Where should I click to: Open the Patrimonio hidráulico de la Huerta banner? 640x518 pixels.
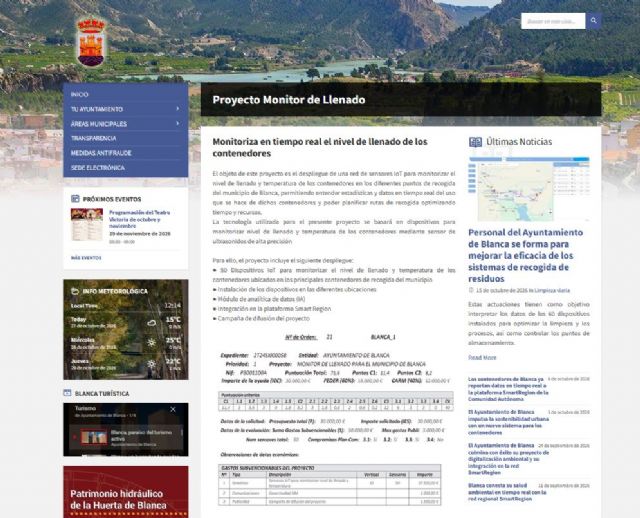coord(126,492)
